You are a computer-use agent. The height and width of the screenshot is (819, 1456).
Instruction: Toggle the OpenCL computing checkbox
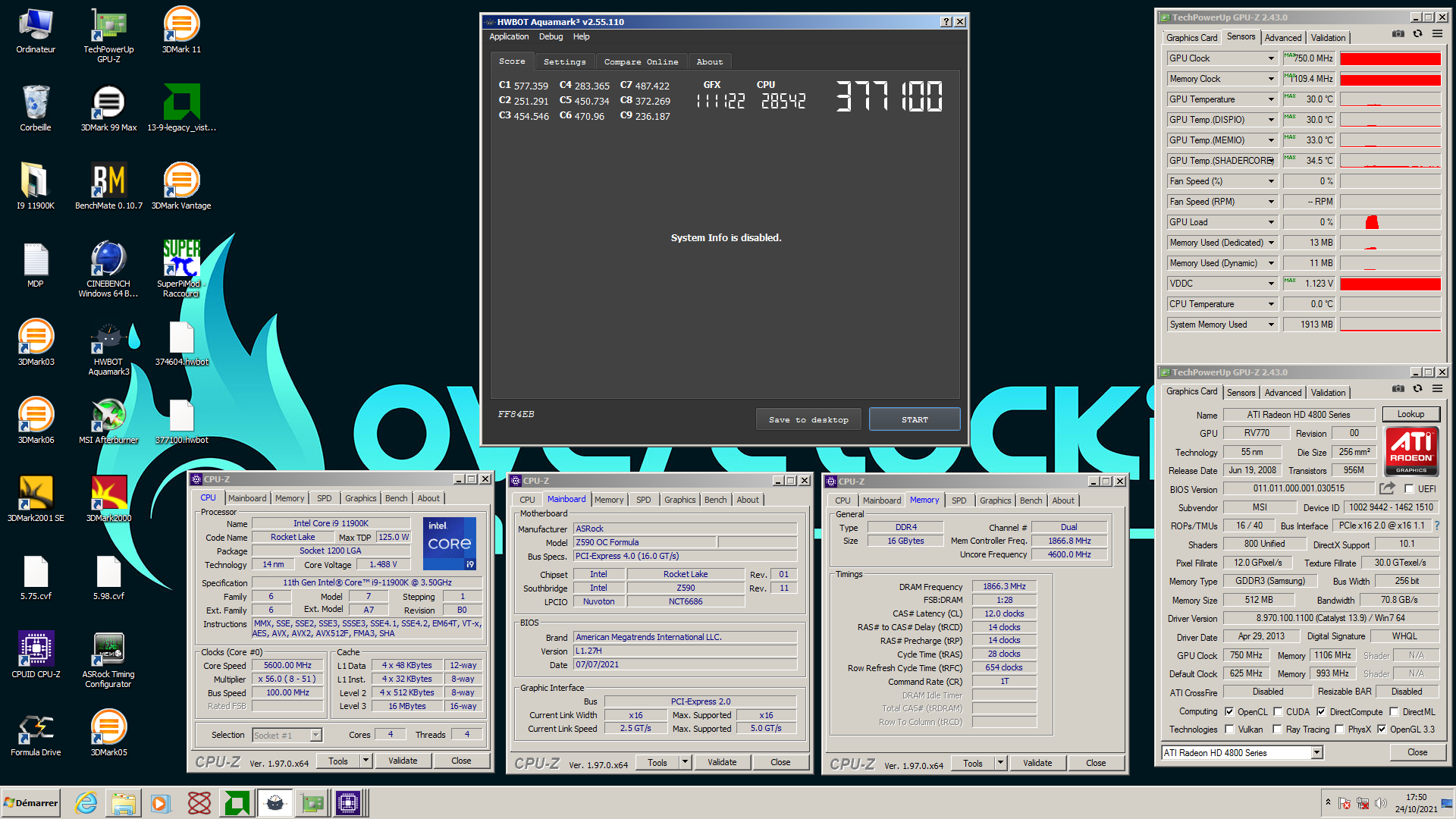click(x=1229, y=712)
